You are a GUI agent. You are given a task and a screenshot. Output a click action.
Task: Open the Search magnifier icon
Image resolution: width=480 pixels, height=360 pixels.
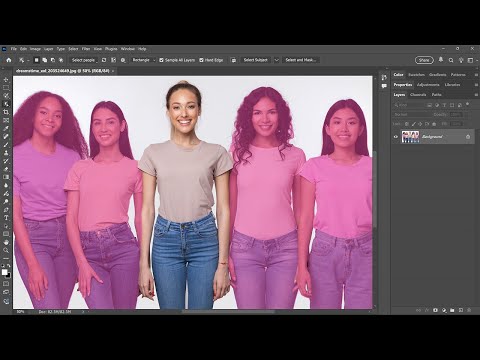pyautogui.click(x=451, y=60)
